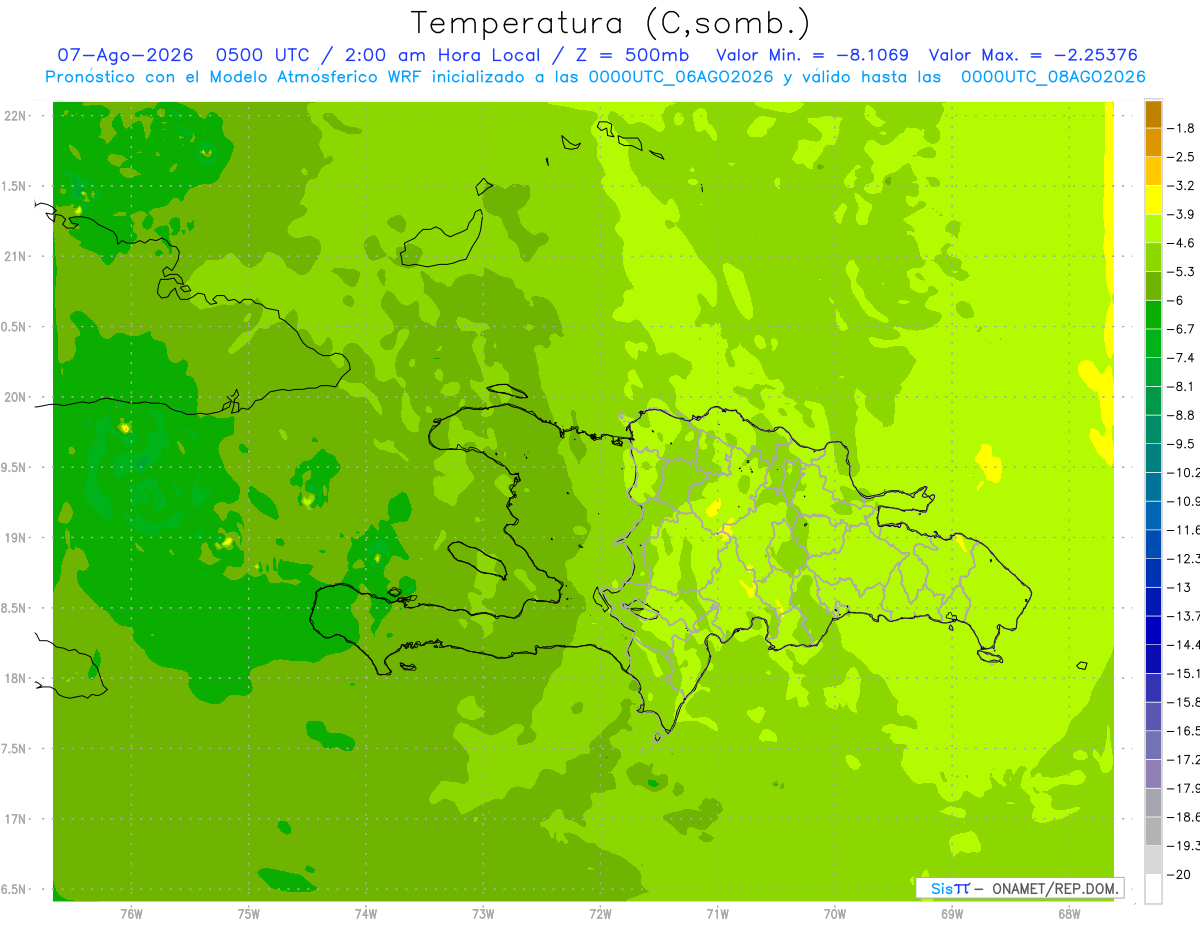Pick the white swatch below -20
This screenshot has width=1200, height=927.
click(1153, 889)
